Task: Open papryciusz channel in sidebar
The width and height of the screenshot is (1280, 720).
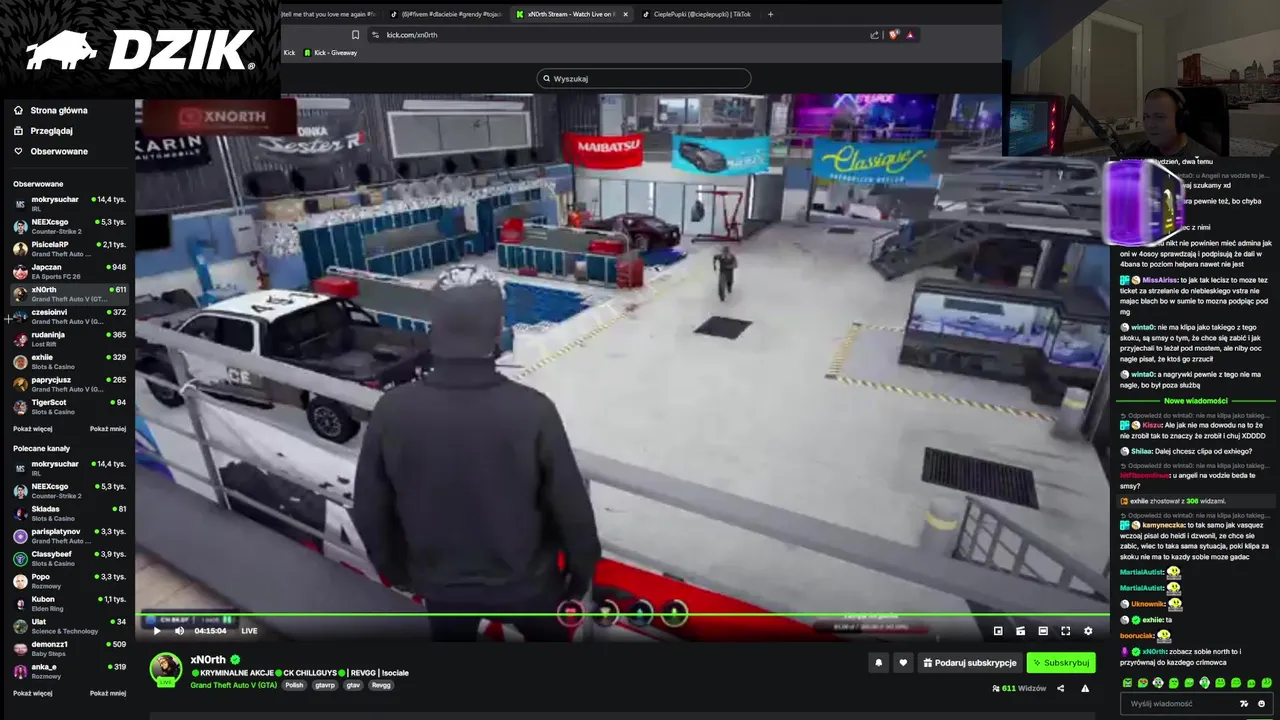Action: (69, 384)
